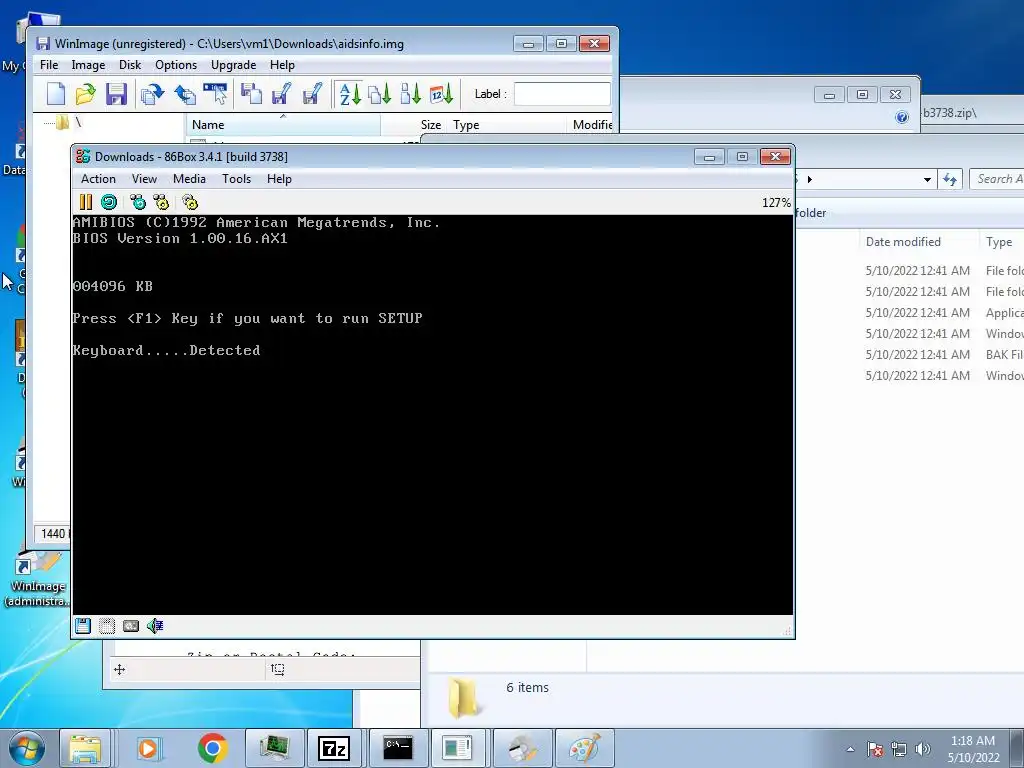Click the Explorer search box
Screen dimensions: 1024x768
pyautogui.click(x=997, y=179)
